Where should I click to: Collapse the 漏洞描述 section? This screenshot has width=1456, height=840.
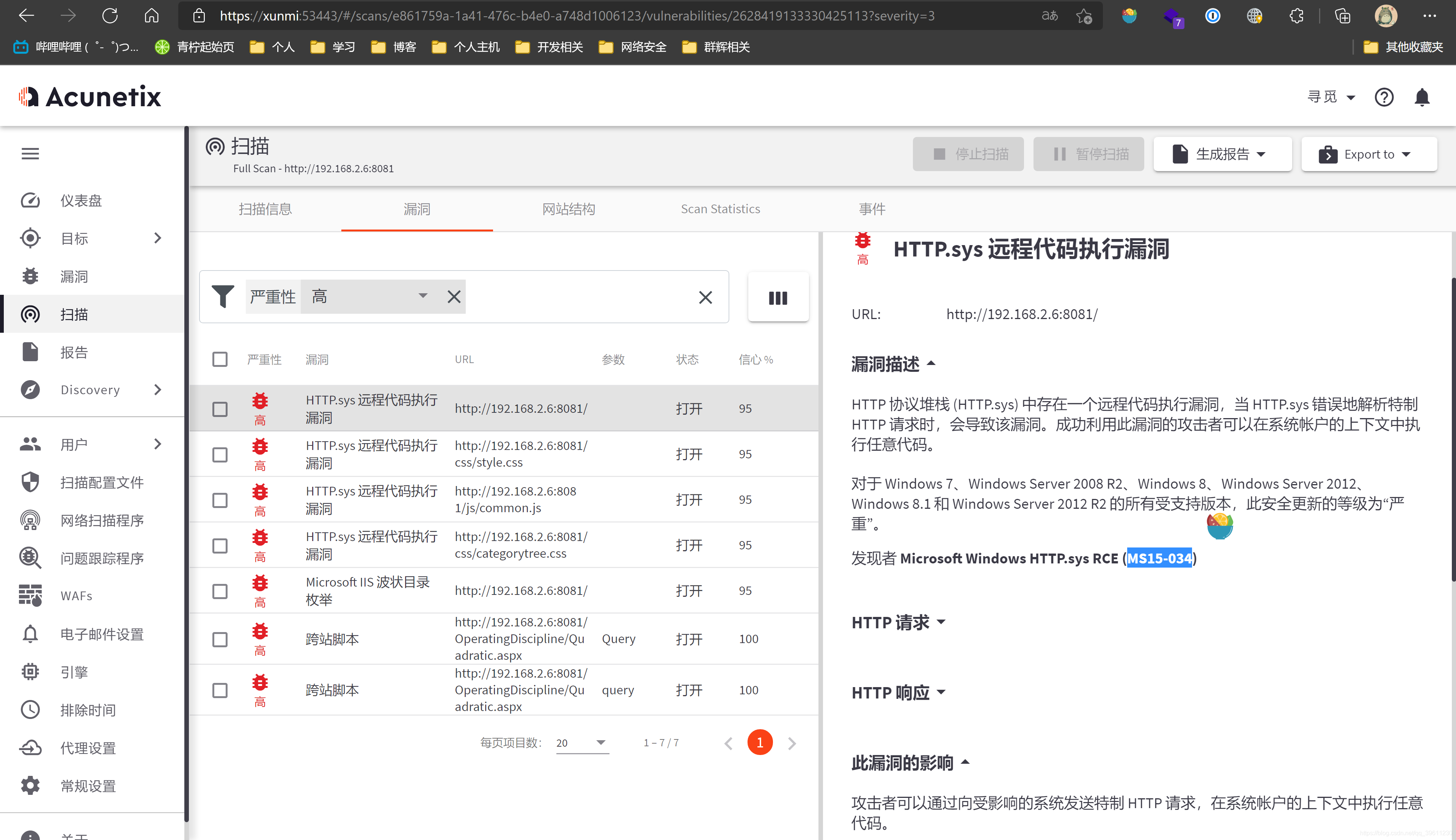893,364
